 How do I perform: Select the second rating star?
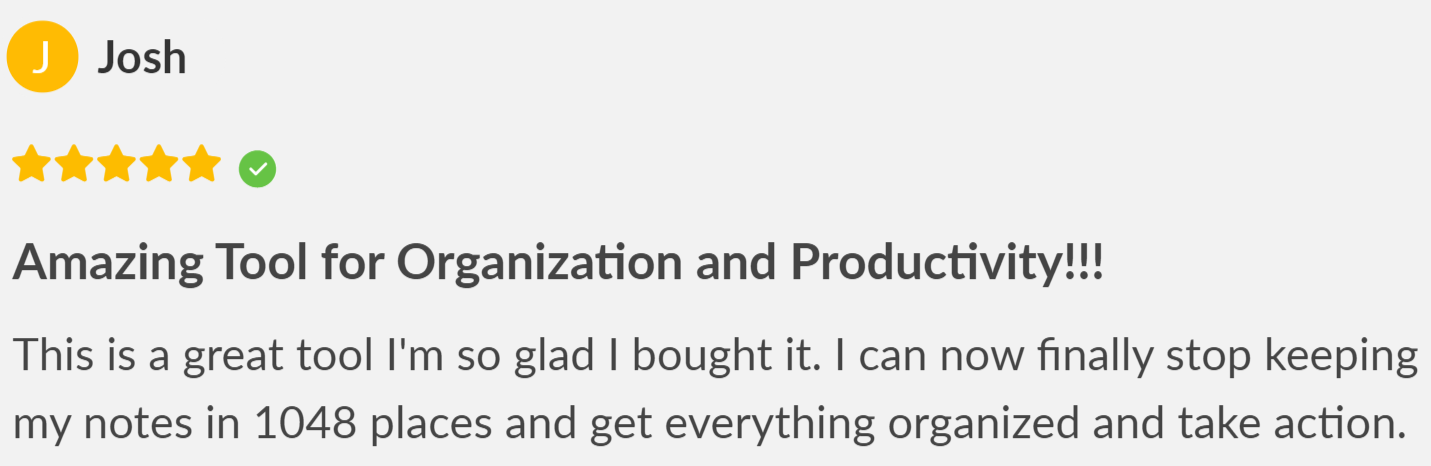(74, 164)
